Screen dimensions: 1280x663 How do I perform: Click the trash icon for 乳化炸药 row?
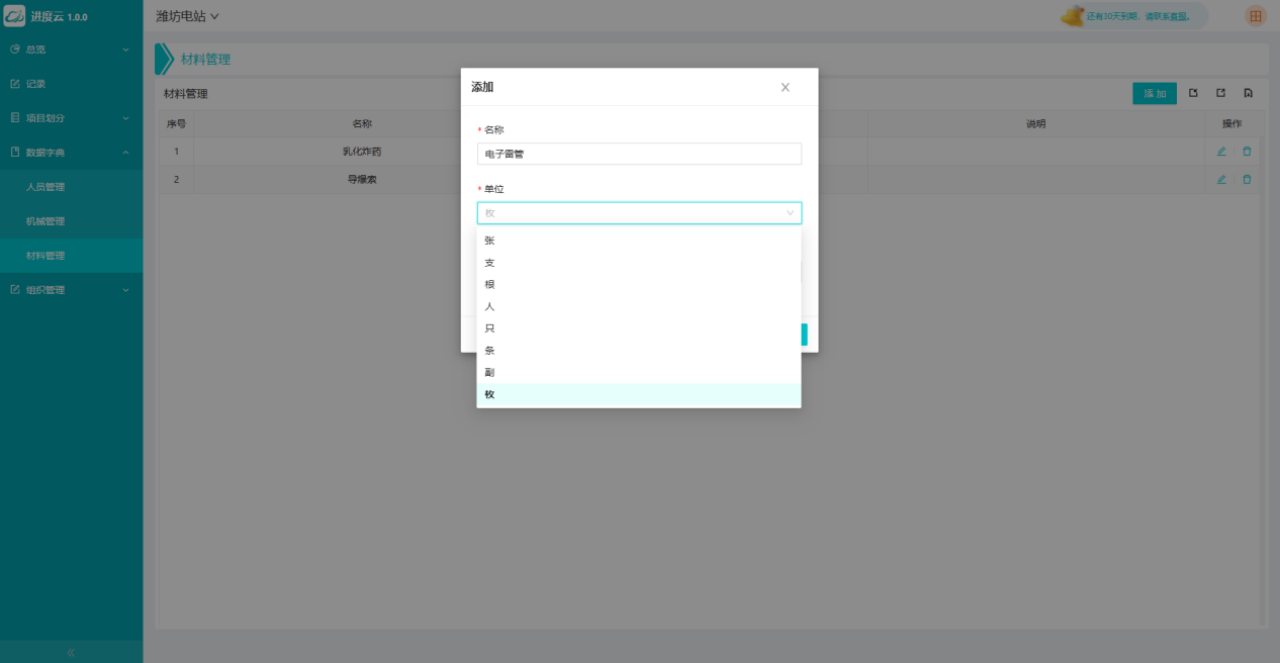coord(1246,152)
